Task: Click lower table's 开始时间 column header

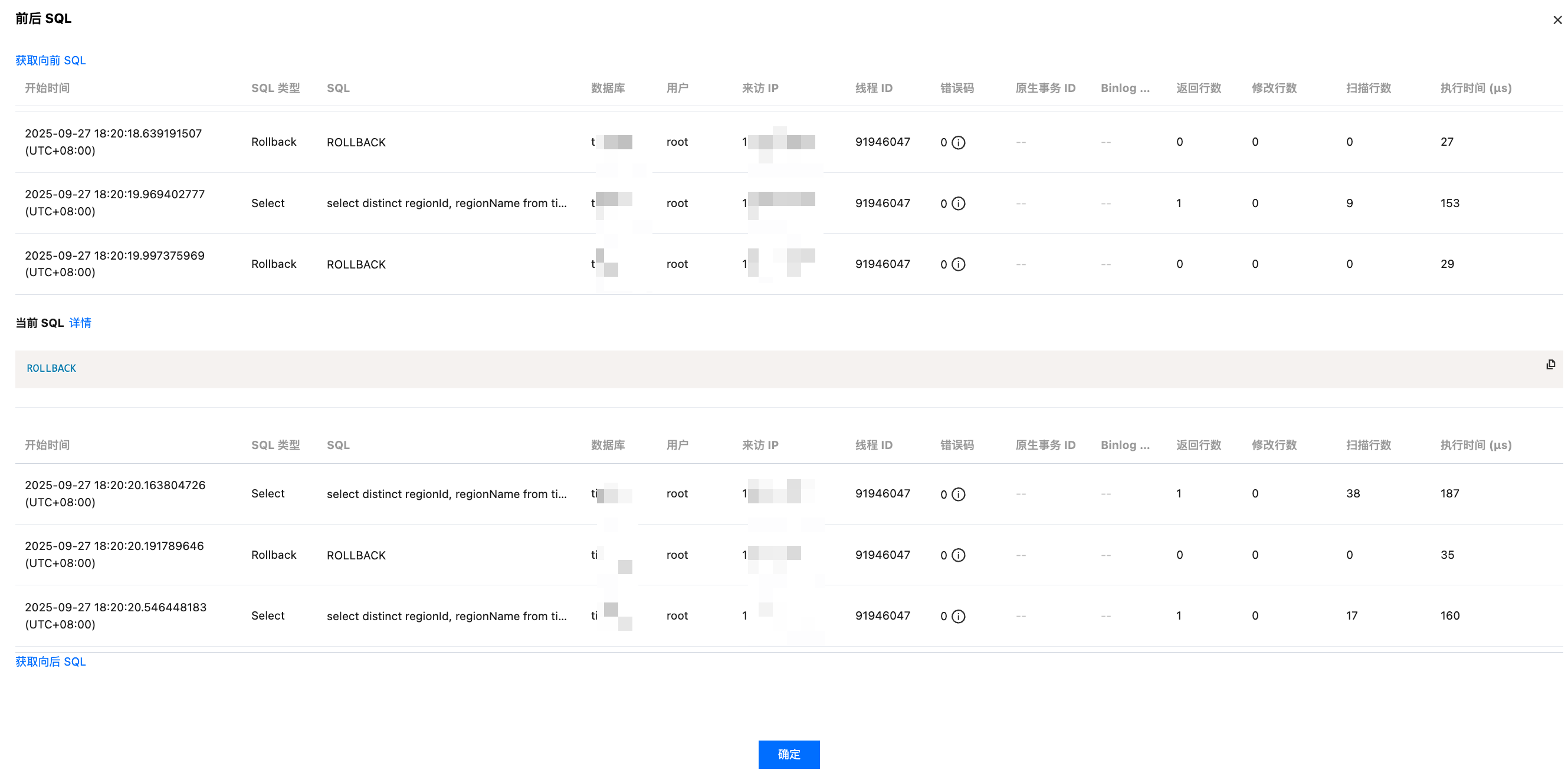Action: click(x=47, y=445)
